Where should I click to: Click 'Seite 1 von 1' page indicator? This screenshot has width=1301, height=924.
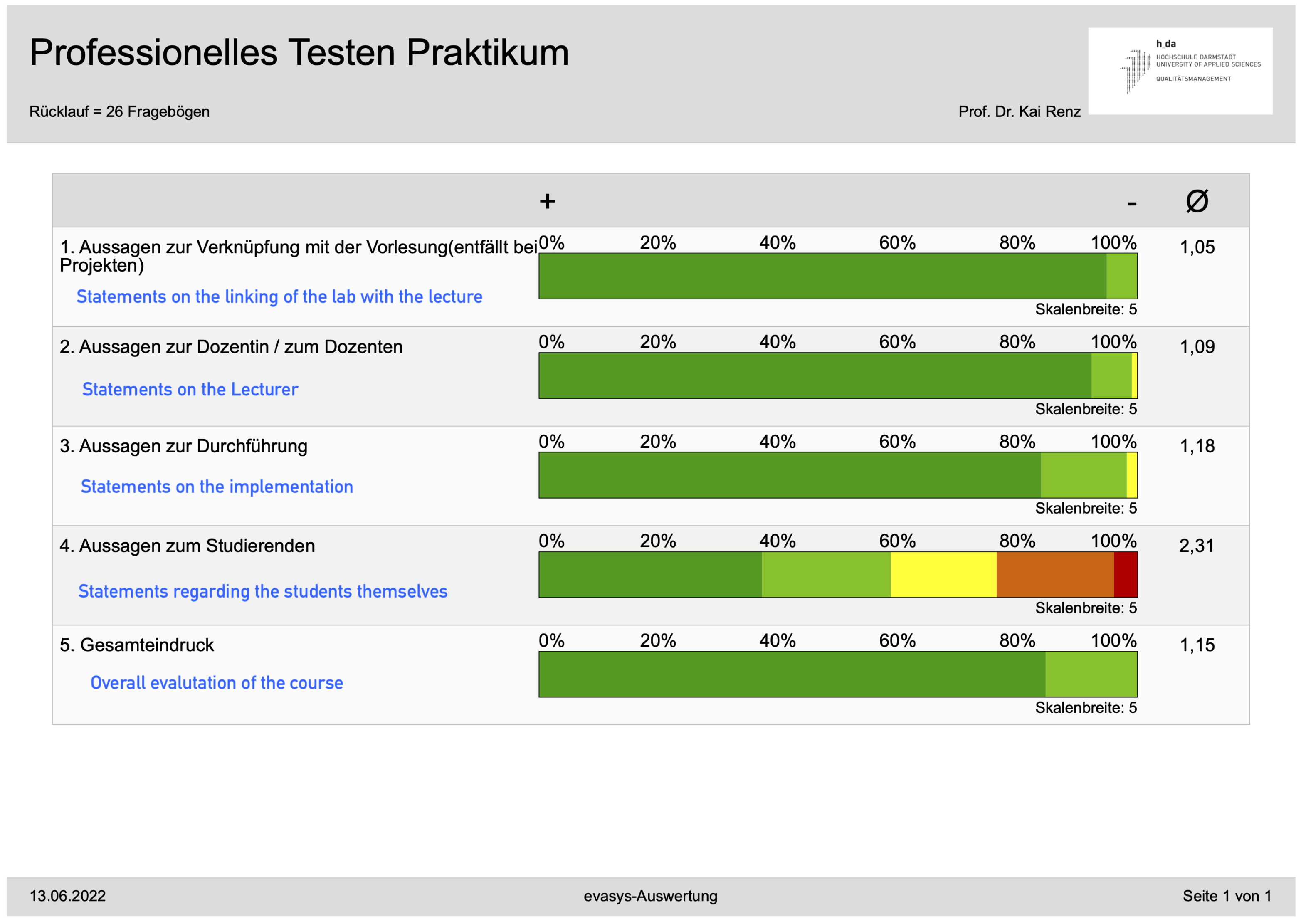pyautogui.click(x=1227, y=896)
